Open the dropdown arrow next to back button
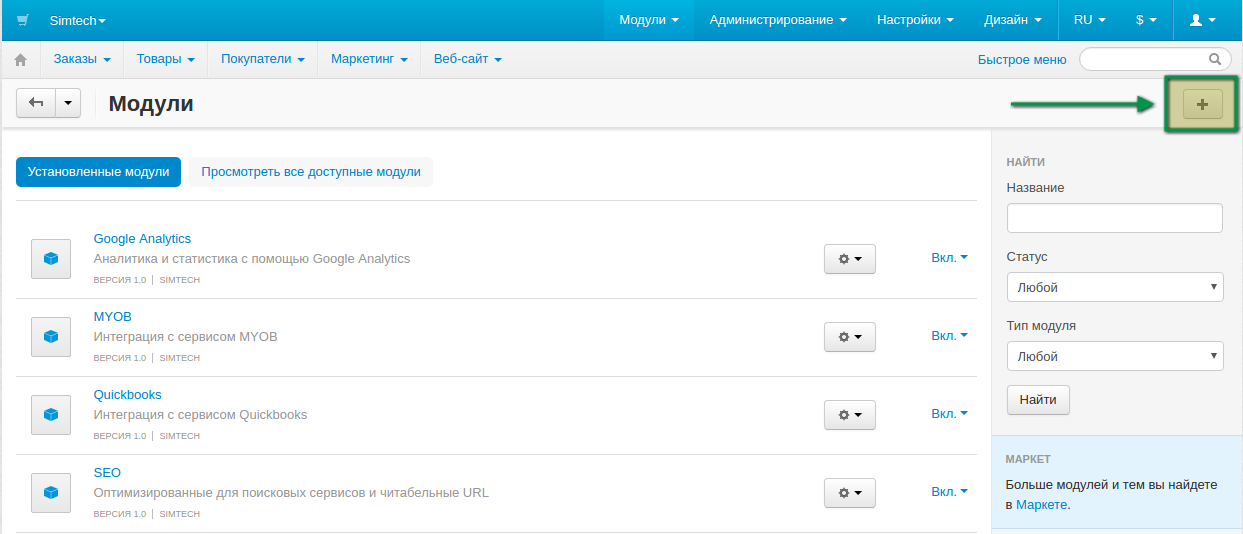Screen dimensions: 1243x534 point(68,103)
